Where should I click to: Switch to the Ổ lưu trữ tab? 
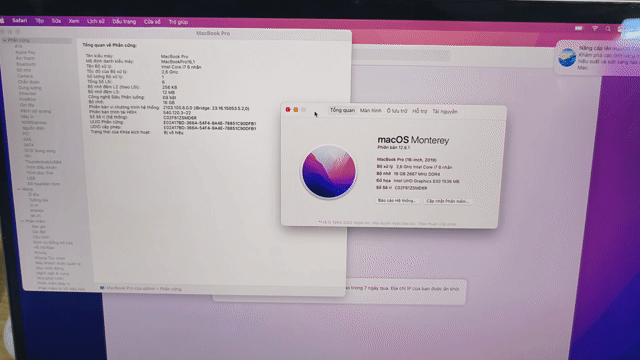397,111
